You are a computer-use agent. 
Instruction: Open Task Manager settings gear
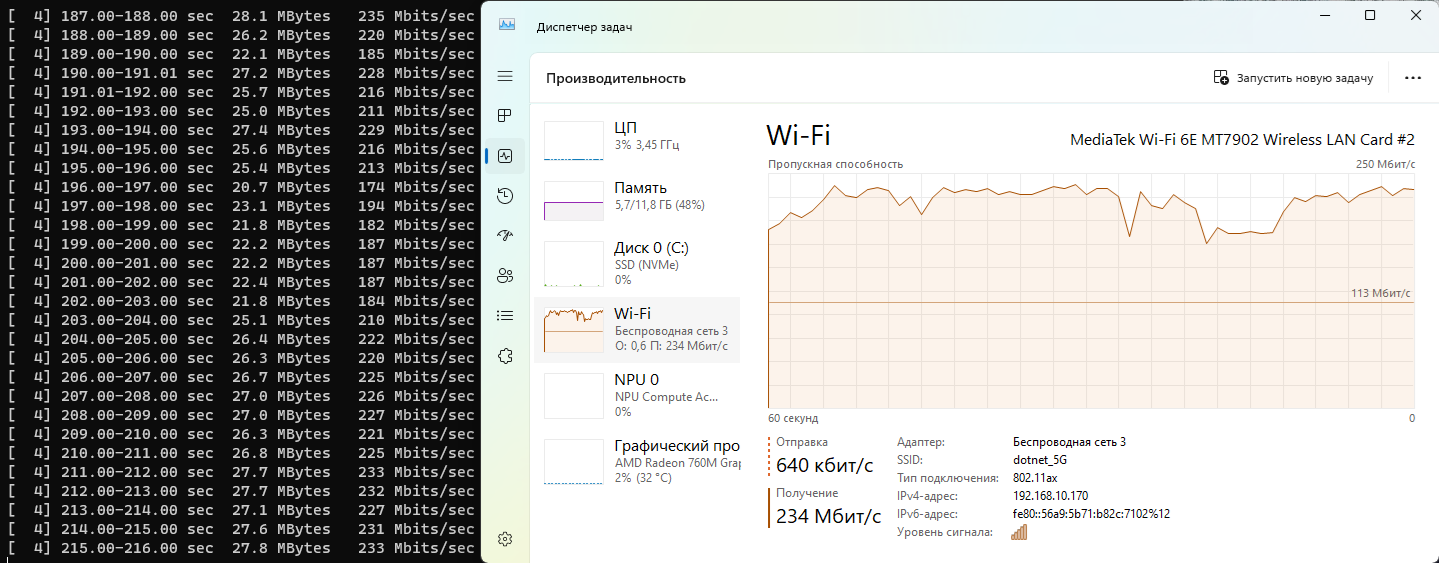[505, 539]
